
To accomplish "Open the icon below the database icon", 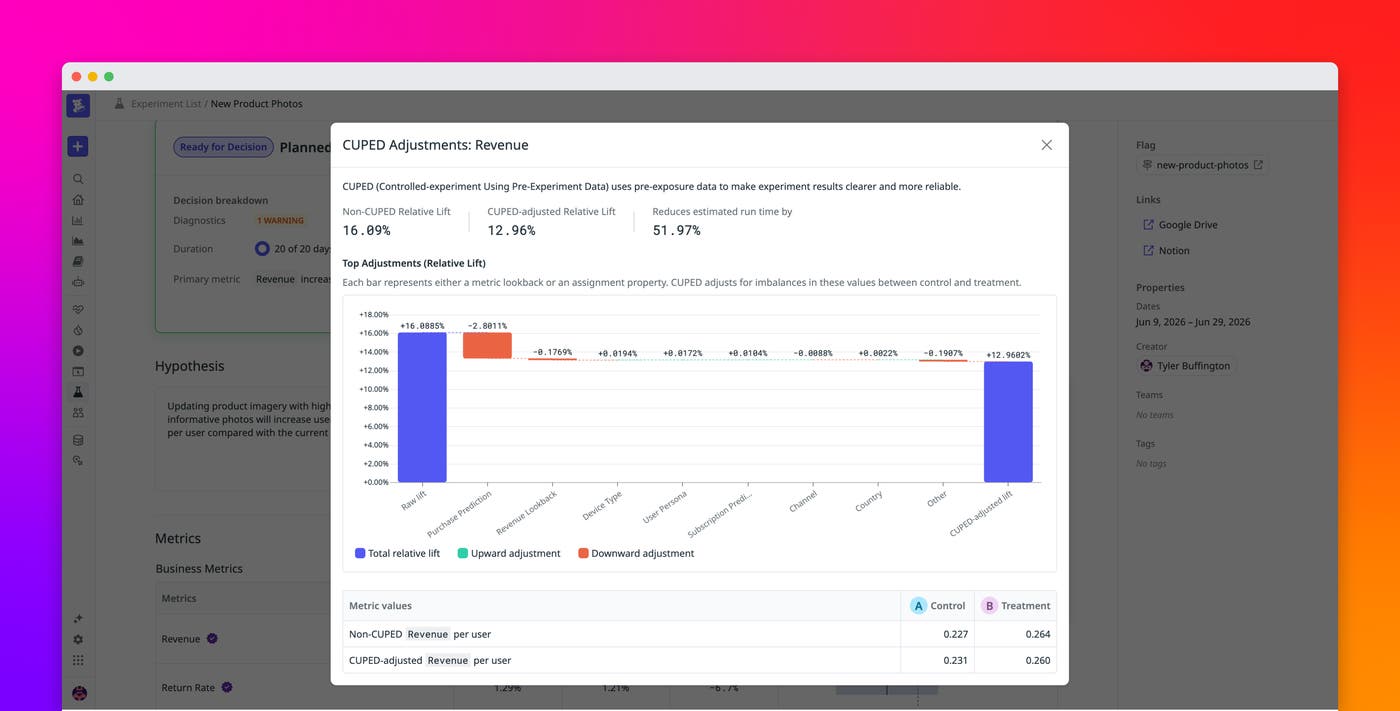I will click(78, 461).
